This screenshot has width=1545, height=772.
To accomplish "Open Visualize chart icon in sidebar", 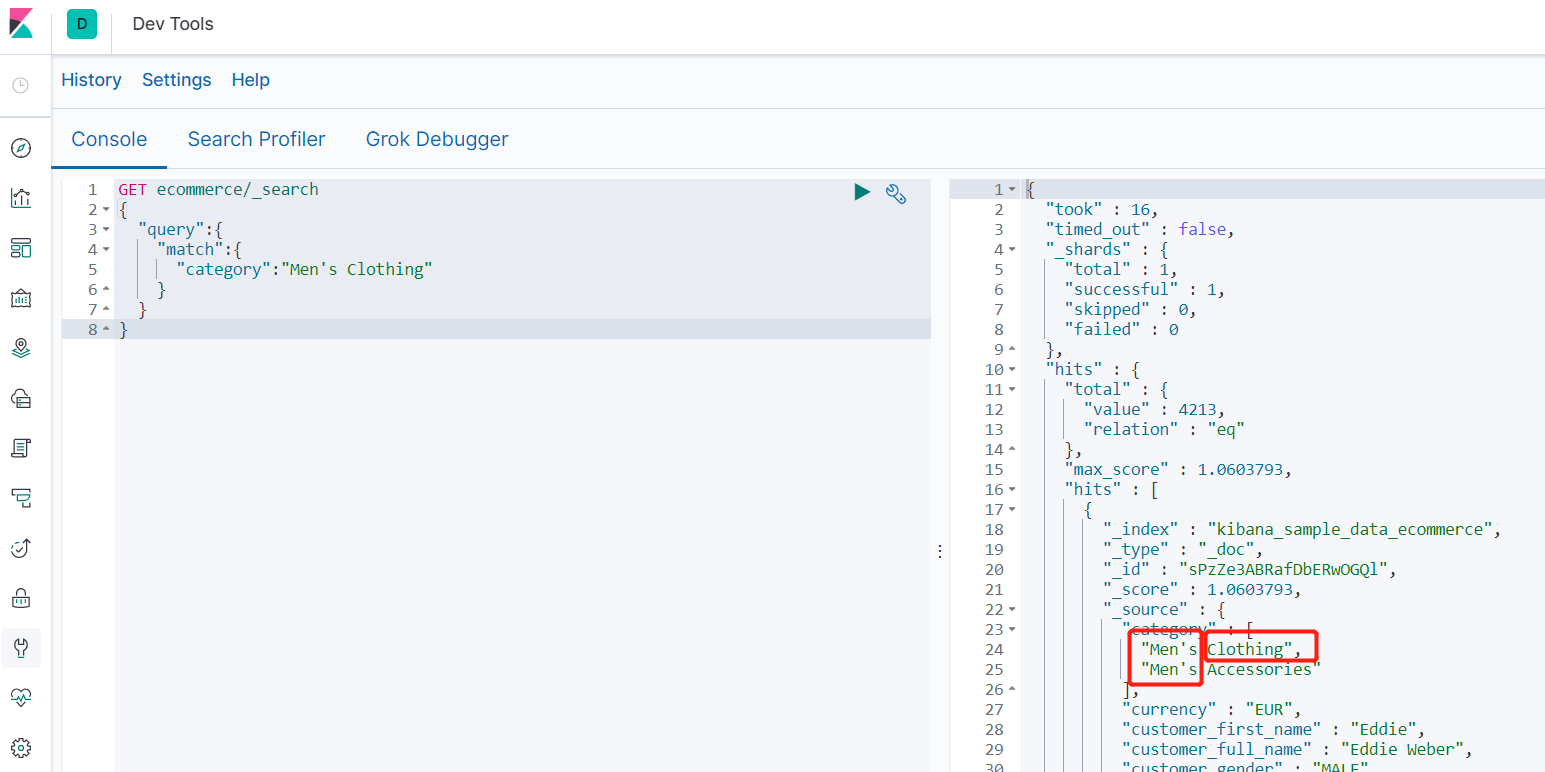I will click(x=21, y=198).
